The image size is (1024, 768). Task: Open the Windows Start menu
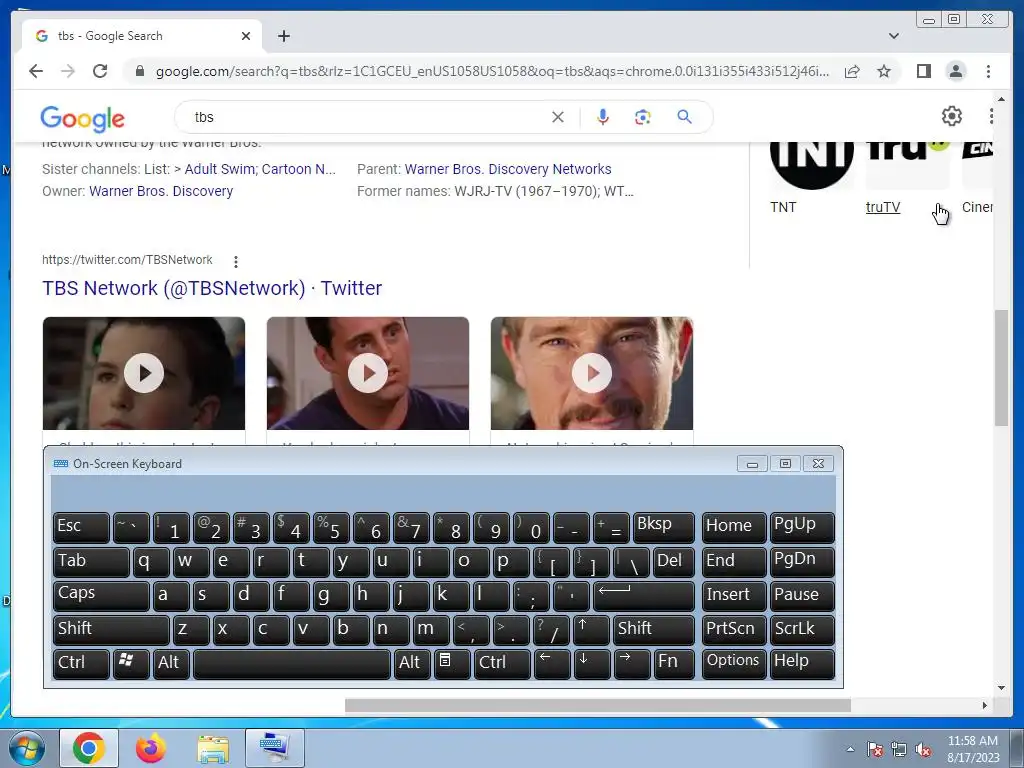(27, 748)
